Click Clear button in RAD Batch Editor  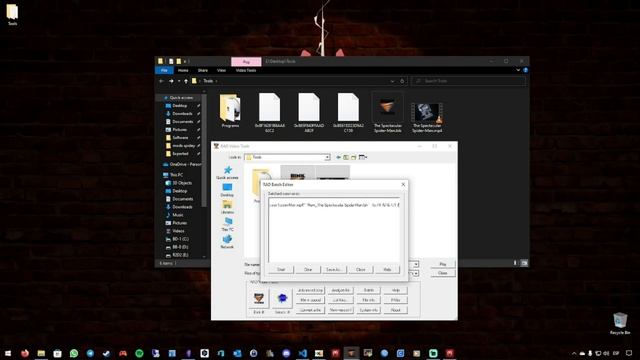308,270
